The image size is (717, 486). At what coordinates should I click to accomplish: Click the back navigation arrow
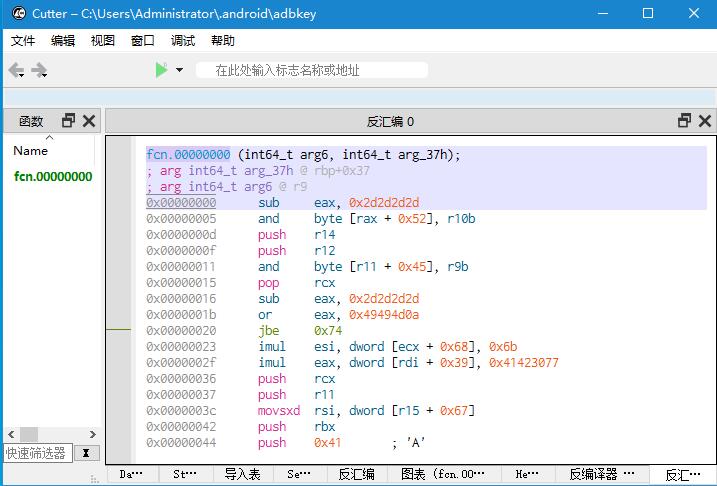(17, 70)
